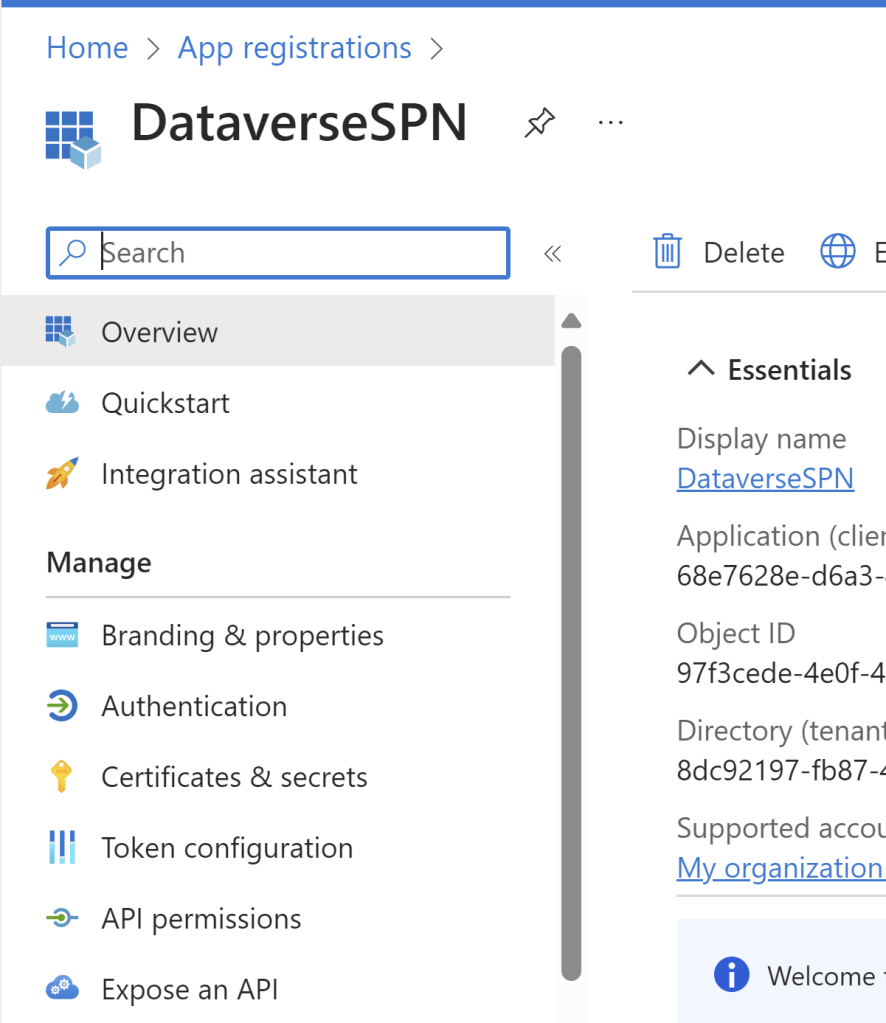The width and height of the screenshot is (886, 1023).
Task: Click the Certificates & secrets key icon
Action: pyautogui.click(x=62, y=777)
